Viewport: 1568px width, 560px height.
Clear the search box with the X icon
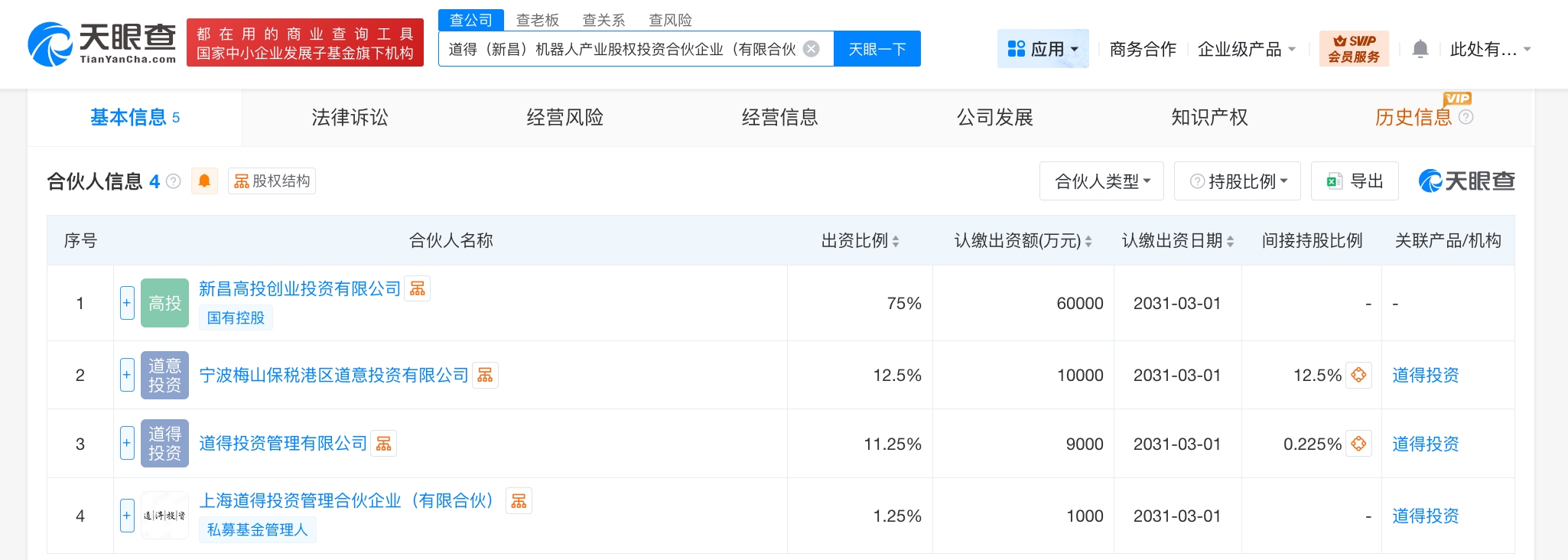click(x=812, y=49)
